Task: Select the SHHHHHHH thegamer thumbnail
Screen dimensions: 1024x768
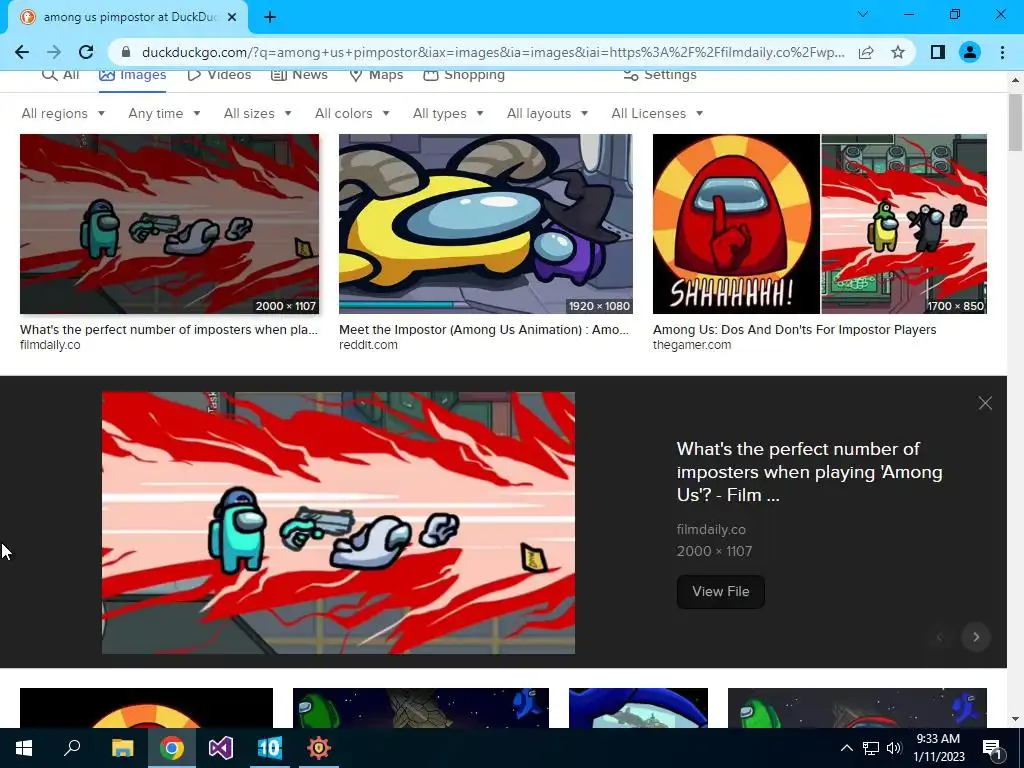Action: pyautogui.click(x=820, y=224)
